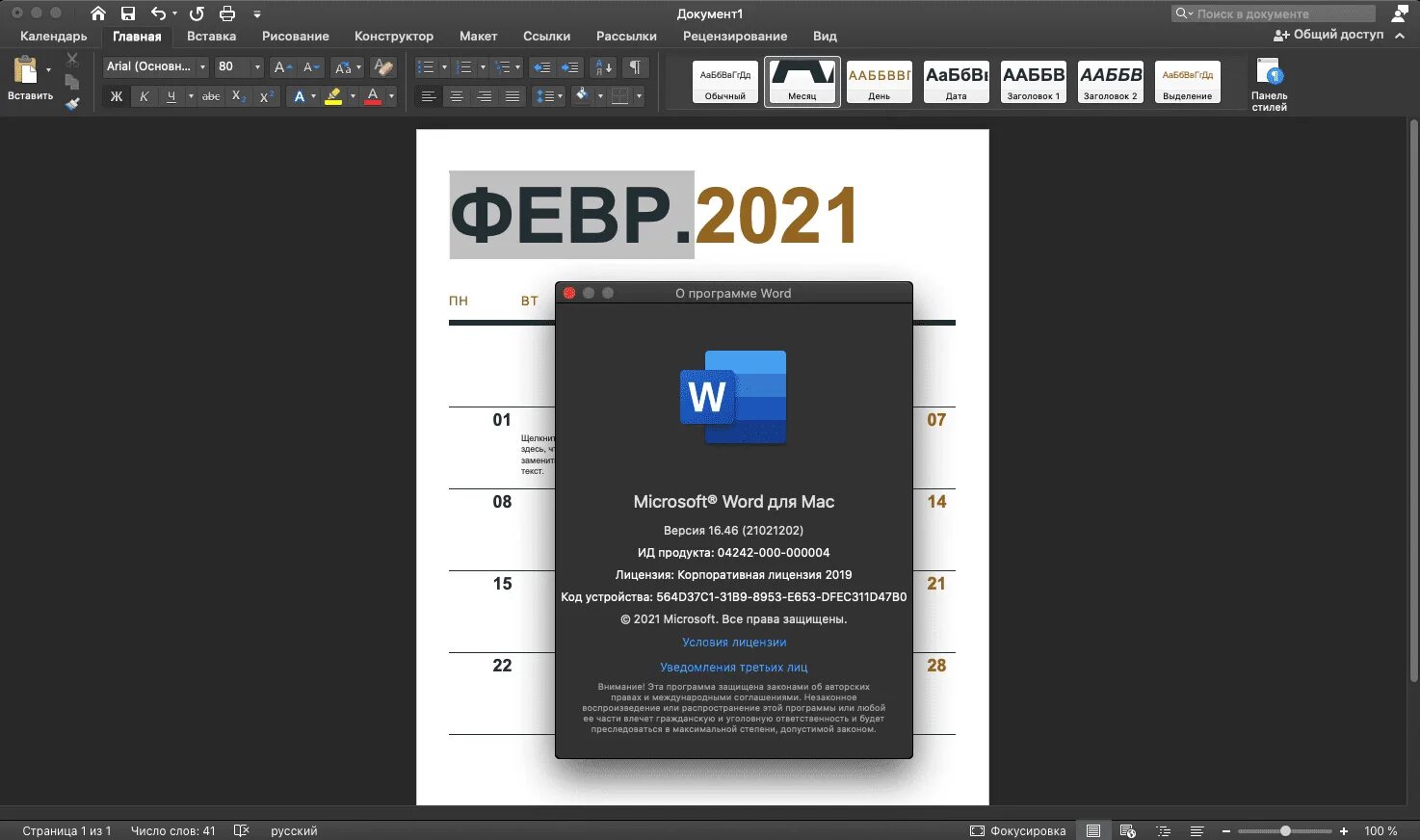
Task: Insert a numbered list
Action: 464,67
